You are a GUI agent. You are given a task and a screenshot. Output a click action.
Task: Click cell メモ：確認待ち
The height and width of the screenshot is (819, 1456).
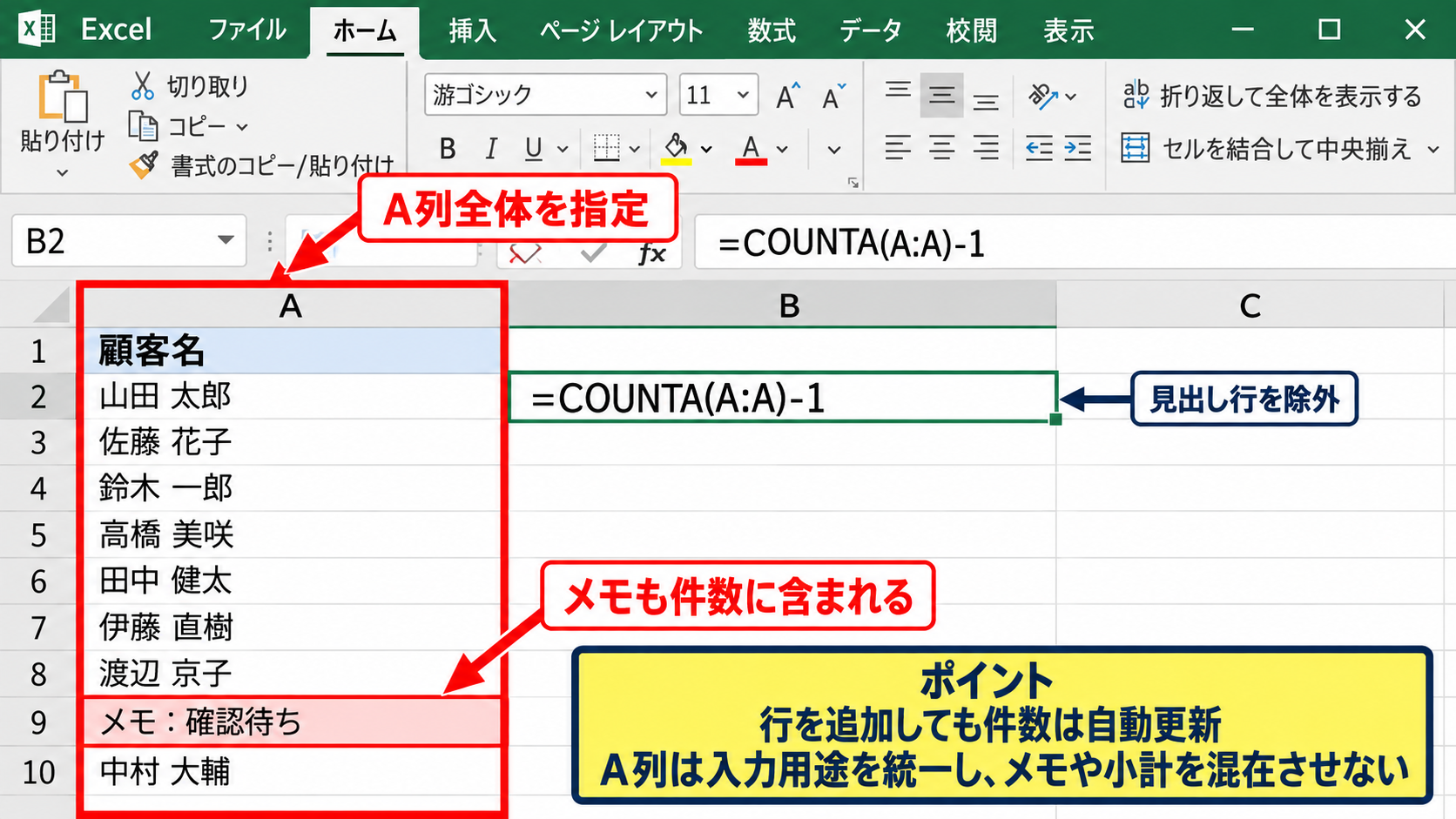pos(292,722)
